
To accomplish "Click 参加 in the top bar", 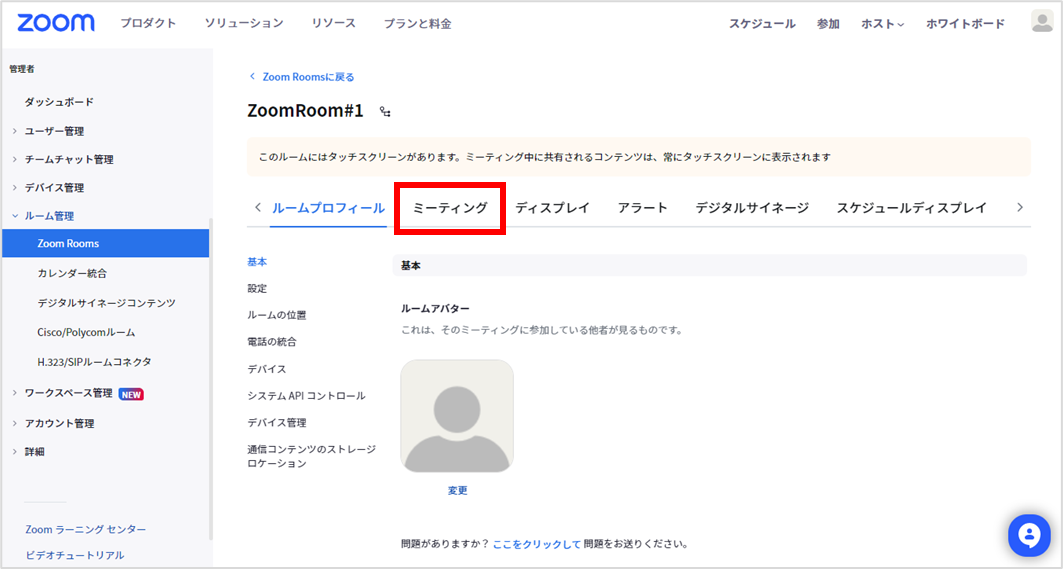I will tap(828, 24).
